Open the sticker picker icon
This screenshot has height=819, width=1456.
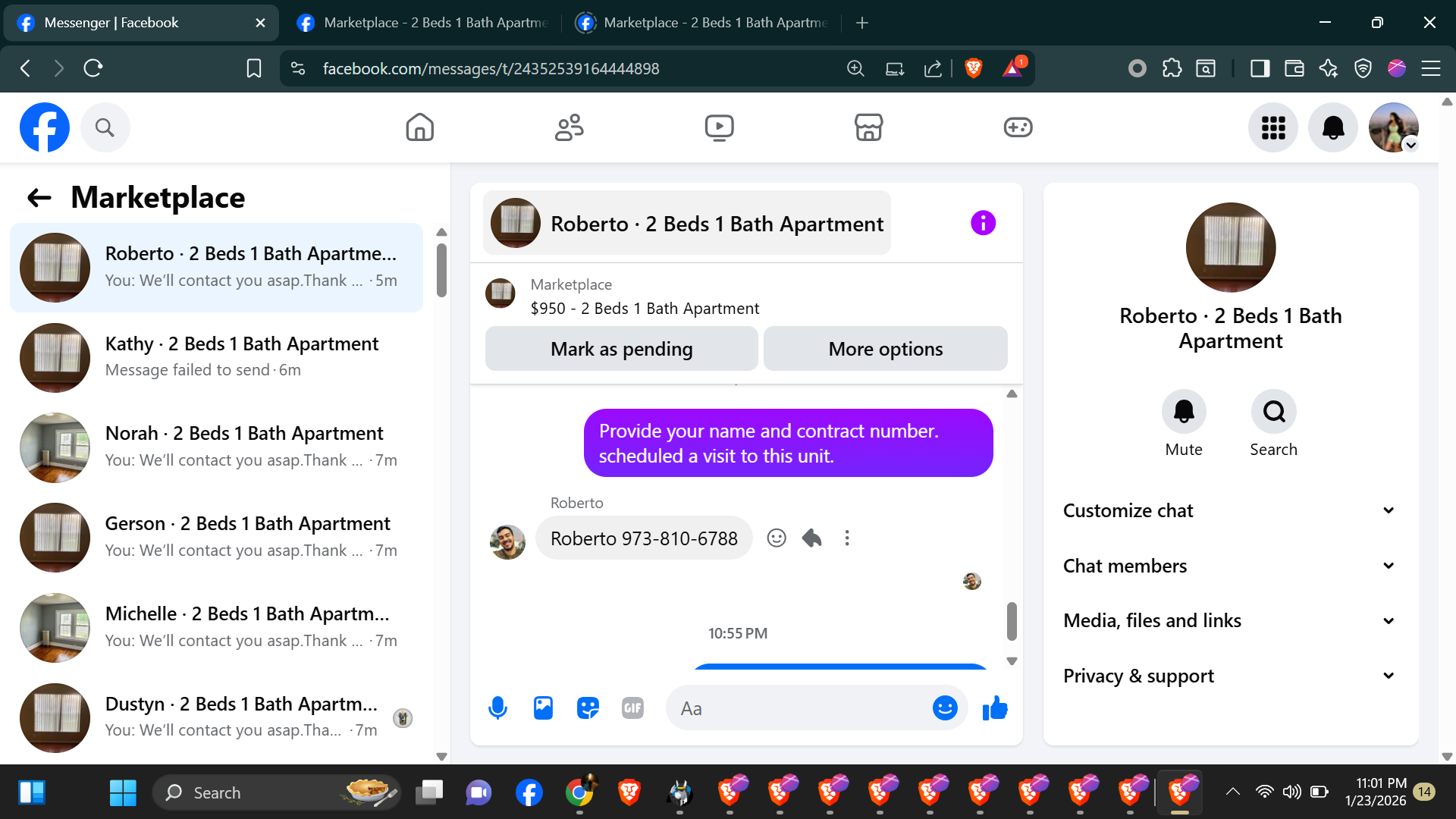tap(588, 708)
